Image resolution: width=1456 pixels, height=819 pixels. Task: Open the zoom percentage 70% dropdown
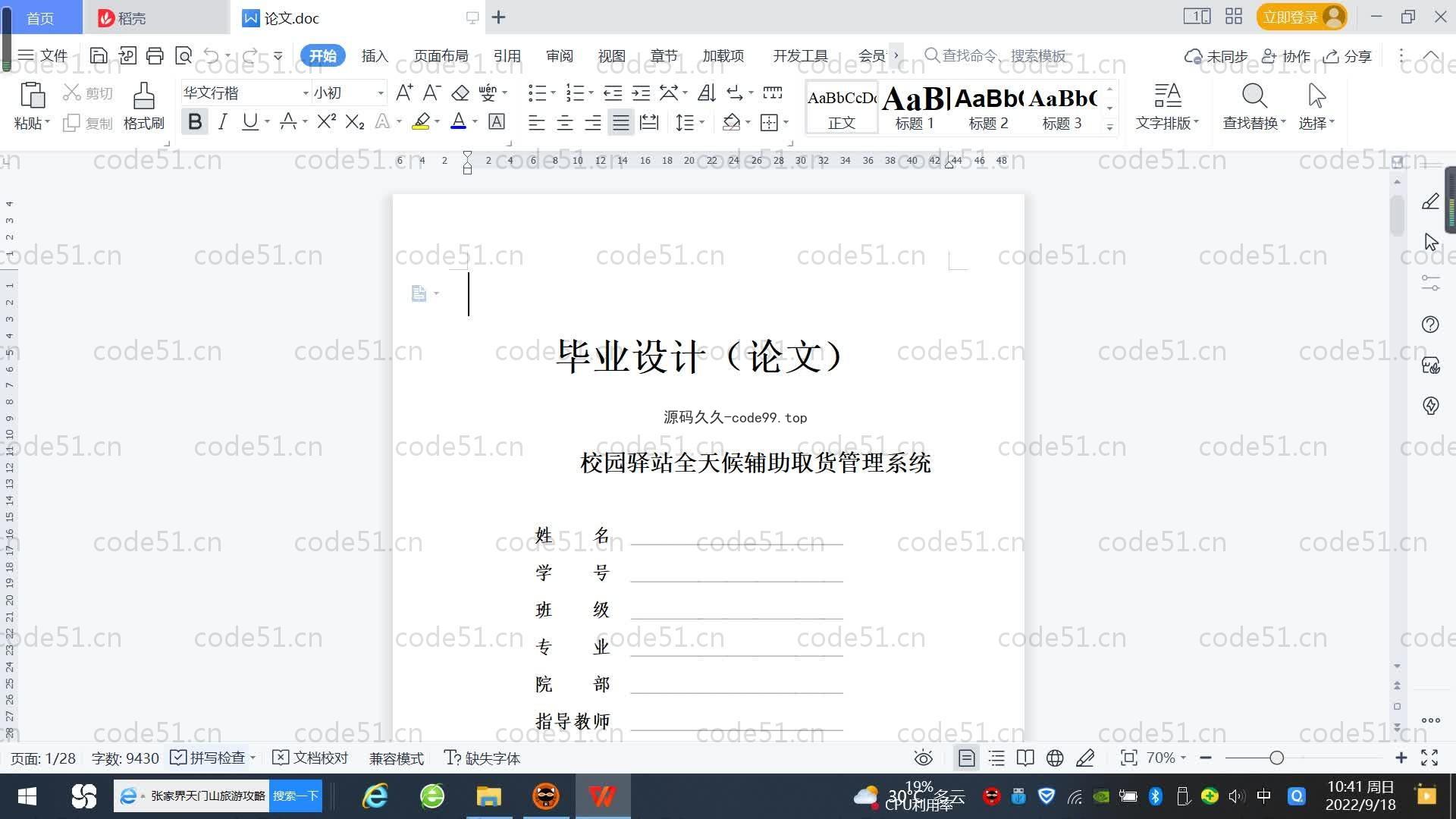[1166, 758]
